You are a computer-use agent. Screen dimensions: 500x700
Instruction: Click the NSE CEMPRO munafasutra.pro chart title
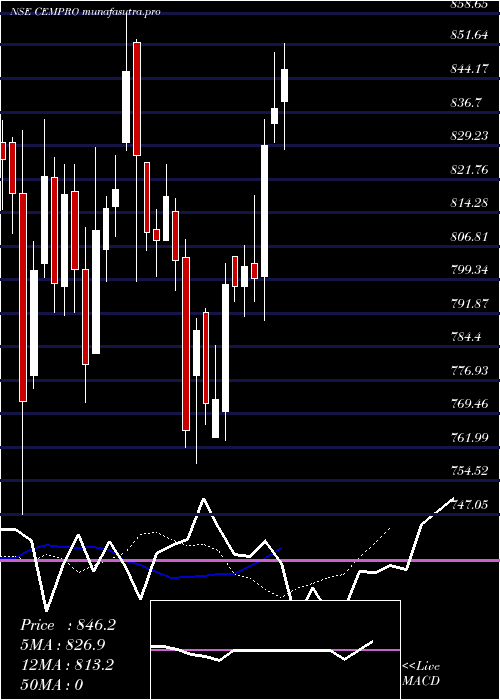pyautogui.click(x=85, y=12)
